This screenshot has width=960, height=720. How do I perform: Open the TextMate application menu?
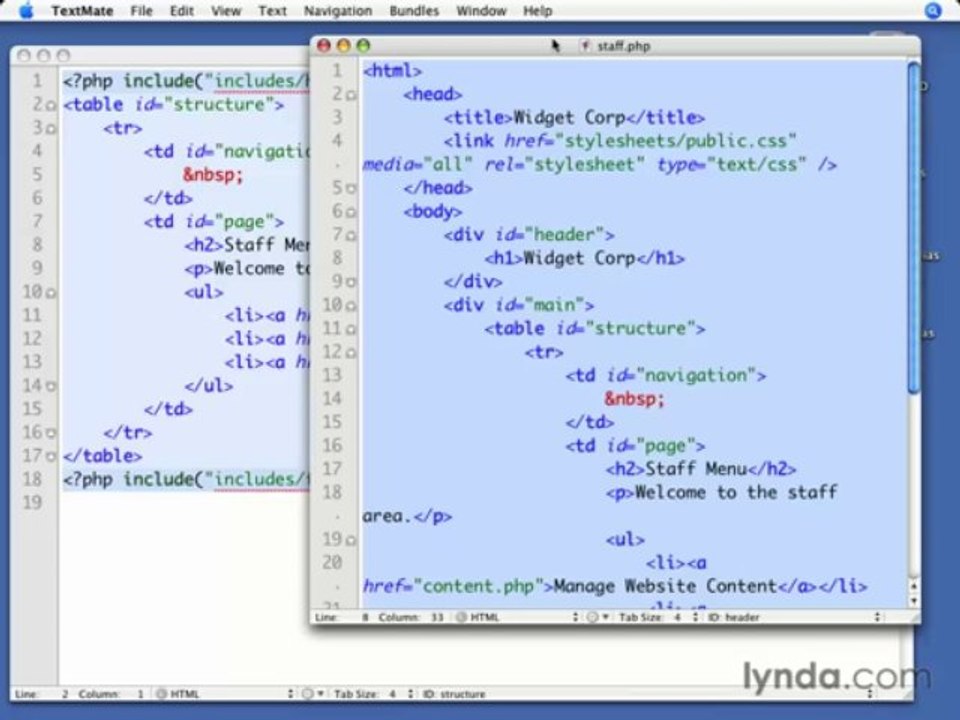[82, 10]
